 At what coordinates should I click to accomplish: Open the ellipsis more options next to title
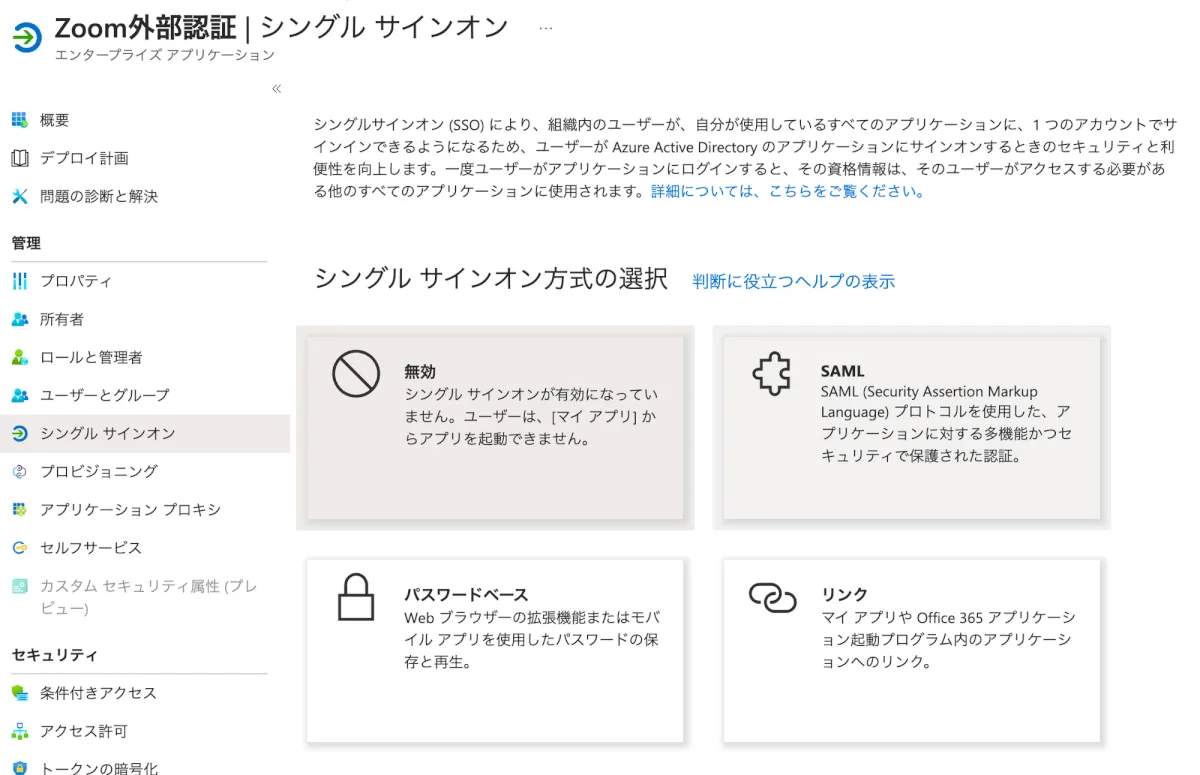[545, 28]
